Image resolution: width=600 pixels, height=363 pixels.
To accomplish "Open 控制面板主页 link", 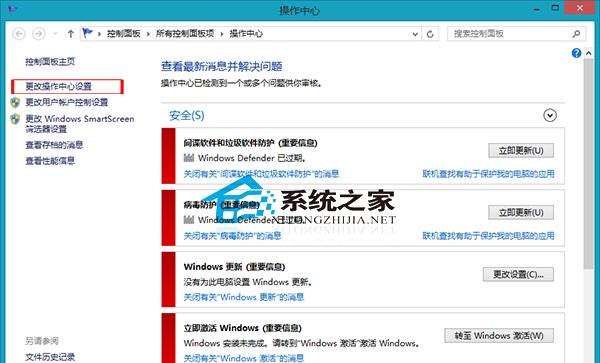I will click(x=50, y=62).
